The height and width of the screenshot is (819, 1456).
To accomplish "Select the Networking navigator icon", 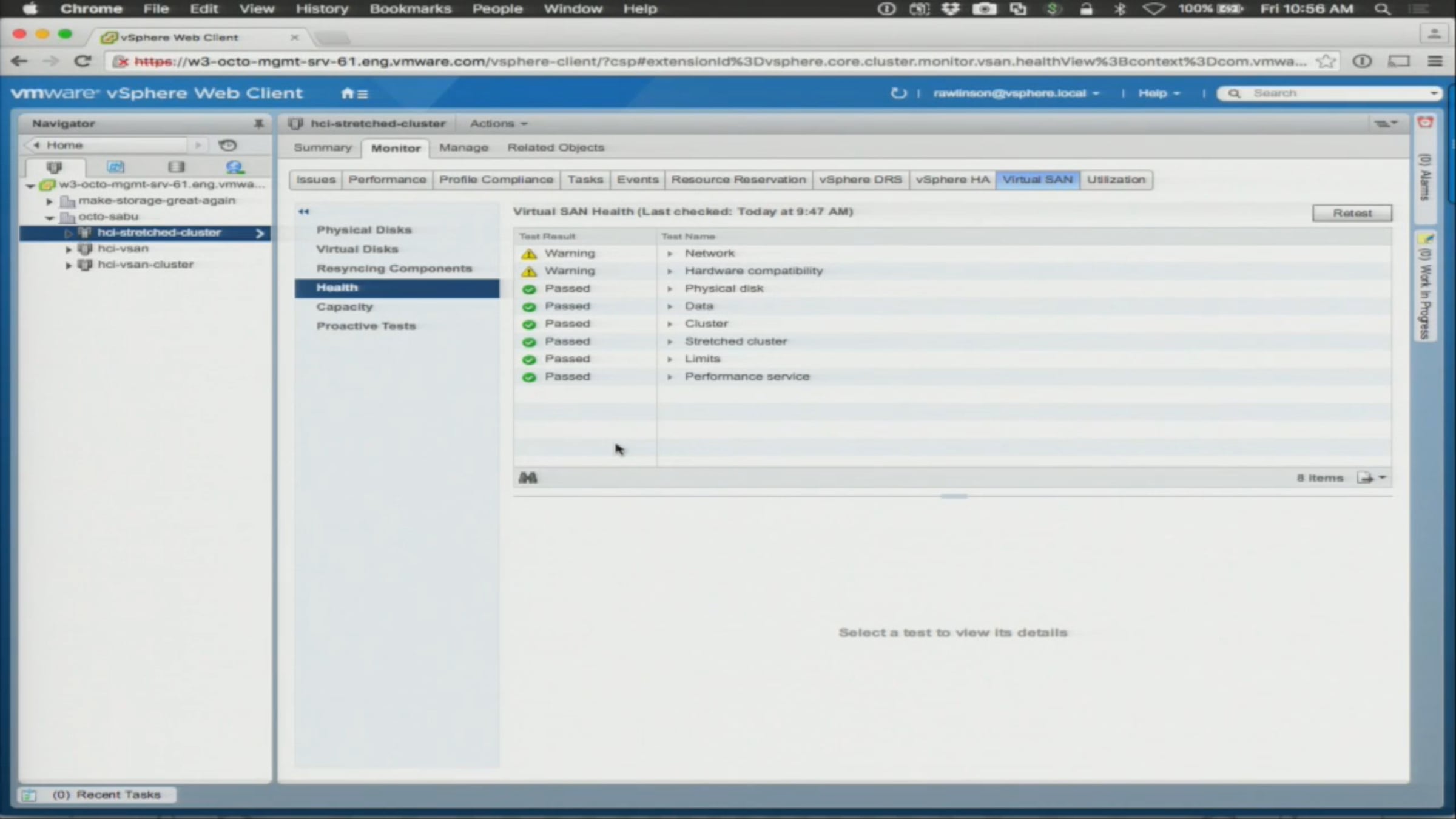I will (235, 167).
